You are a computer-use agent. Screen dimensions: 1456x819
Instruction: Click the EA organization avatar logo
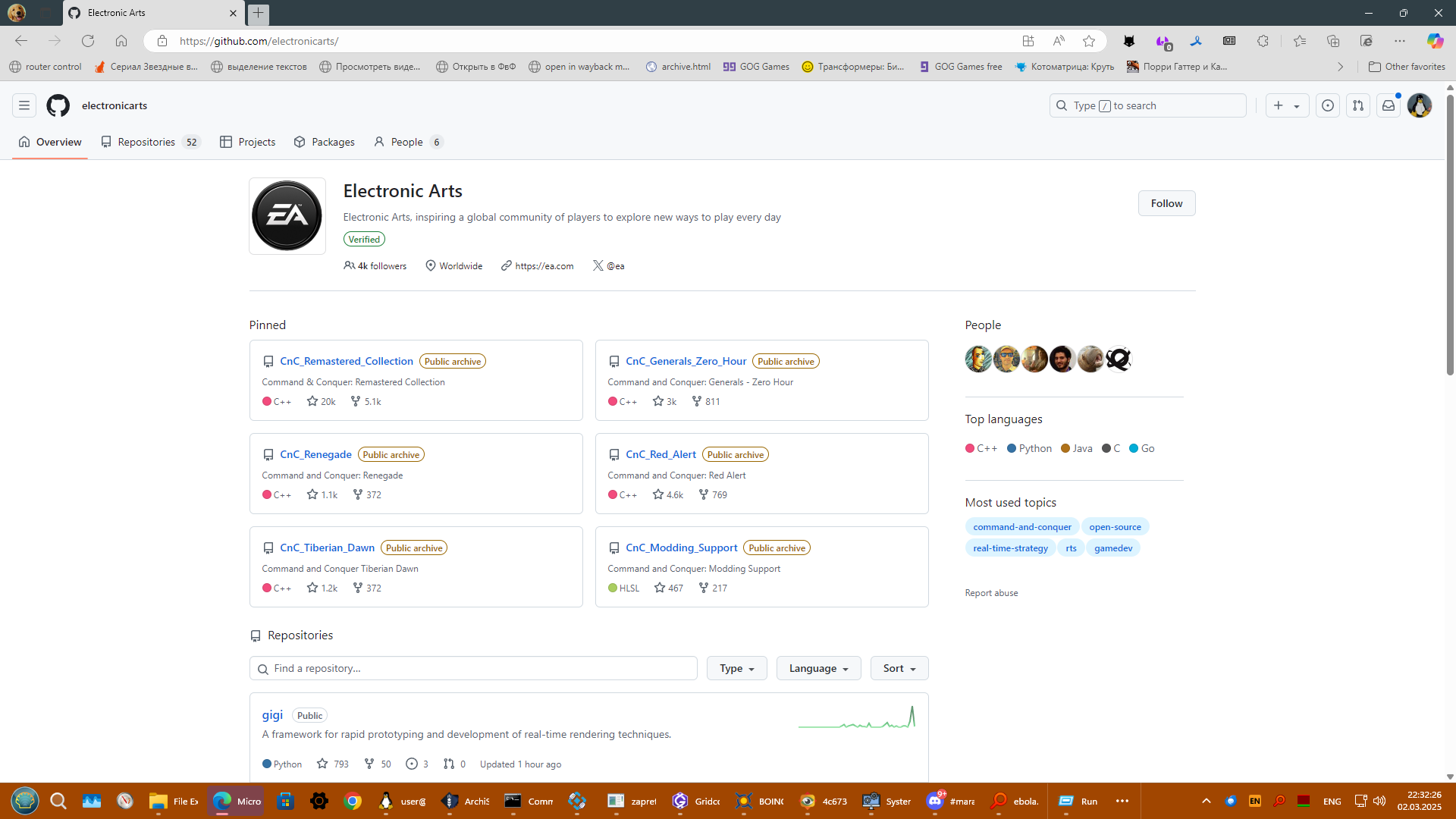pos(287,216)
